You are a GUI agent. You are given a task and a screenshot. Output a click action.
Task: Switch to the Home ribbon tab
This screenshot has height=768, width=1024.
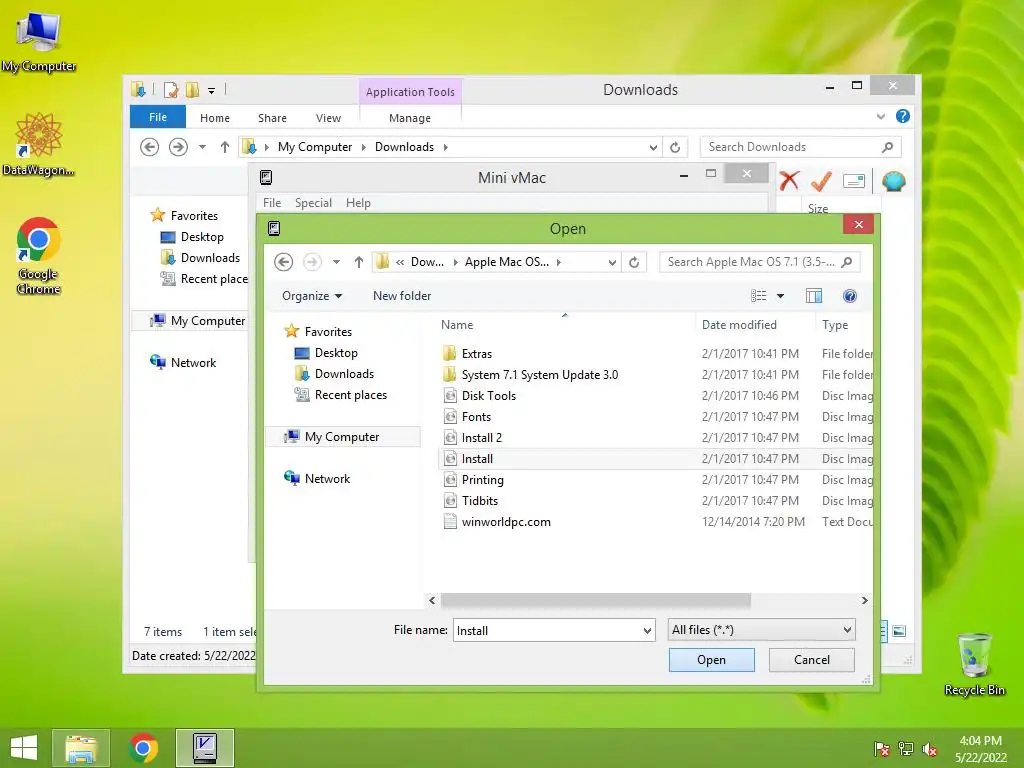pos(215,118)
